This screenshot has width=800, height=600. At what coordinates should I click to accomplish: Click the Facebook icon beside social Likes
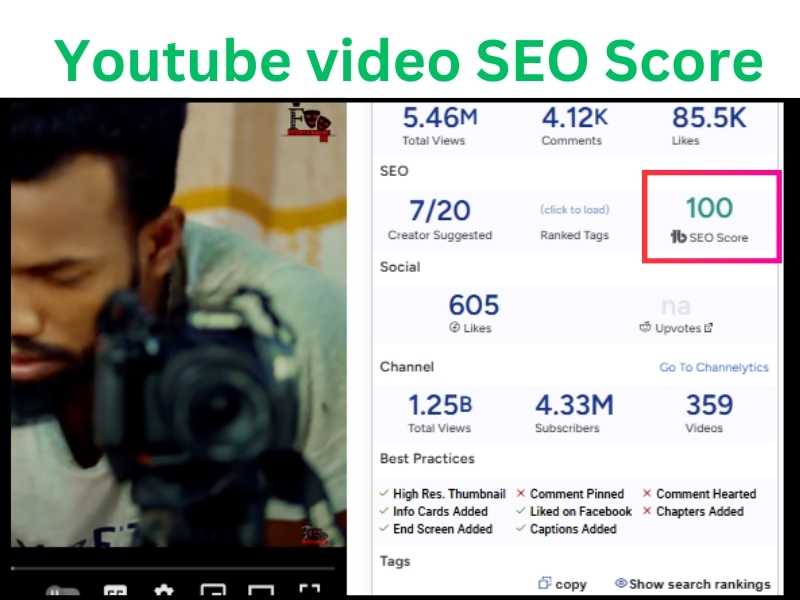point(455,328)
